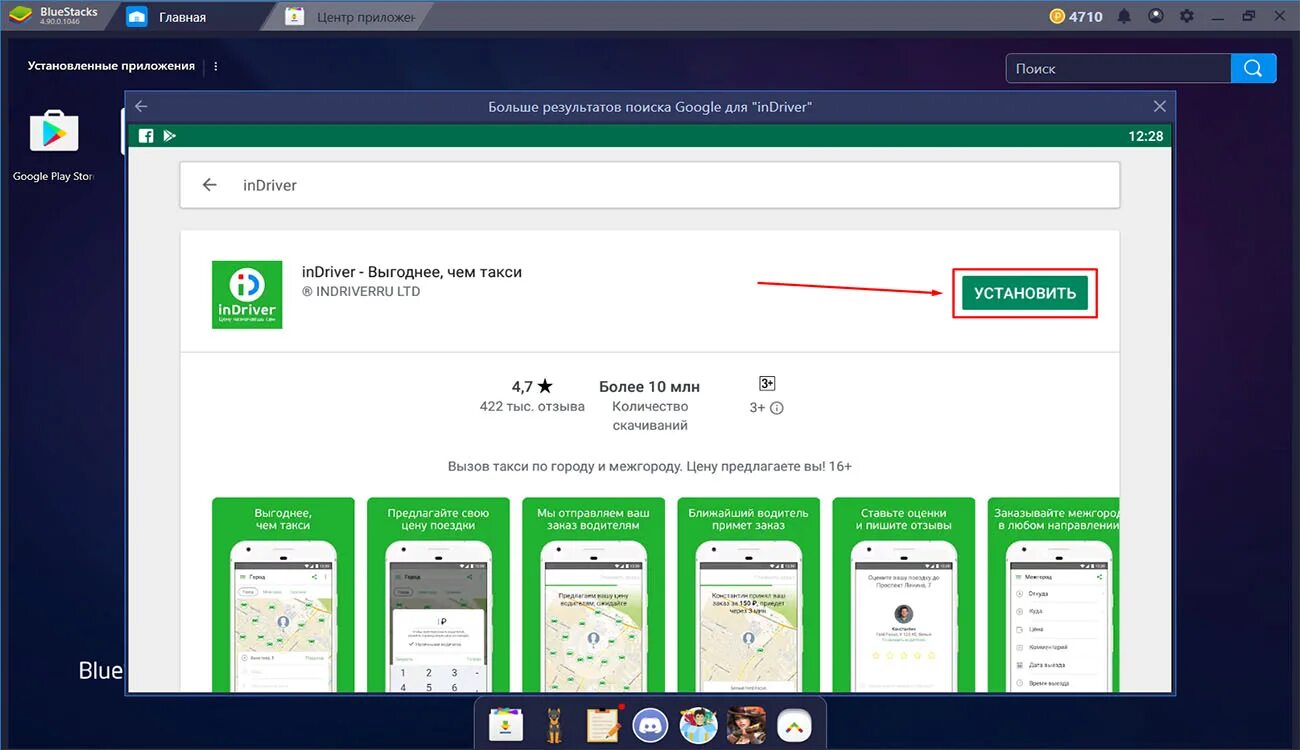This screenshot has width=1300, height=750.
Task: Click the 4,7 star rating
Action: [532, 386]
